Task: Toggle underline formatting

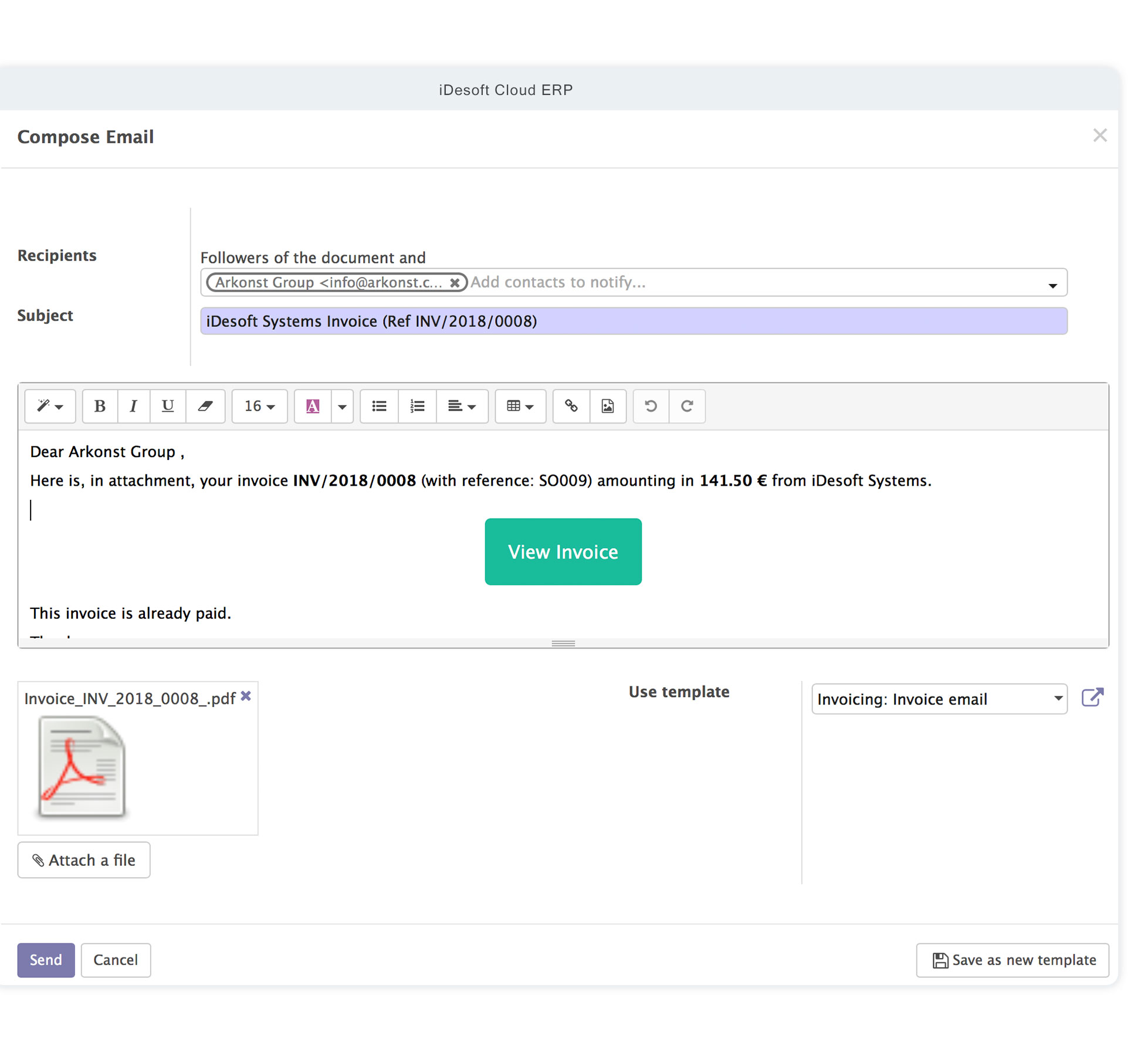Action: tap(168, 406)
